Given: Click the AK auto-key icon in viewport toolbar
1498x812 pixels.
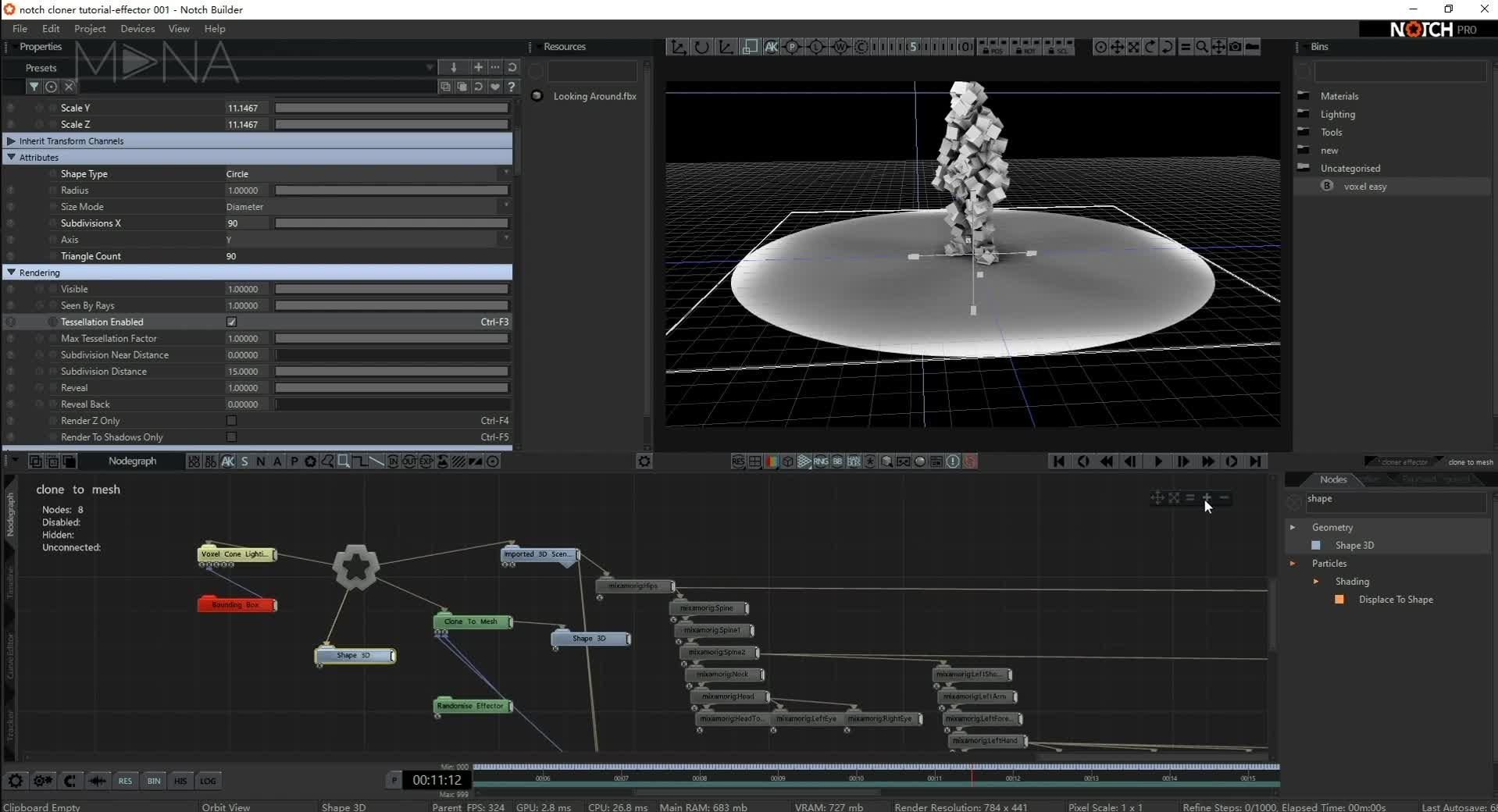Looking at the screenshot, I should [x=771, y=47].
